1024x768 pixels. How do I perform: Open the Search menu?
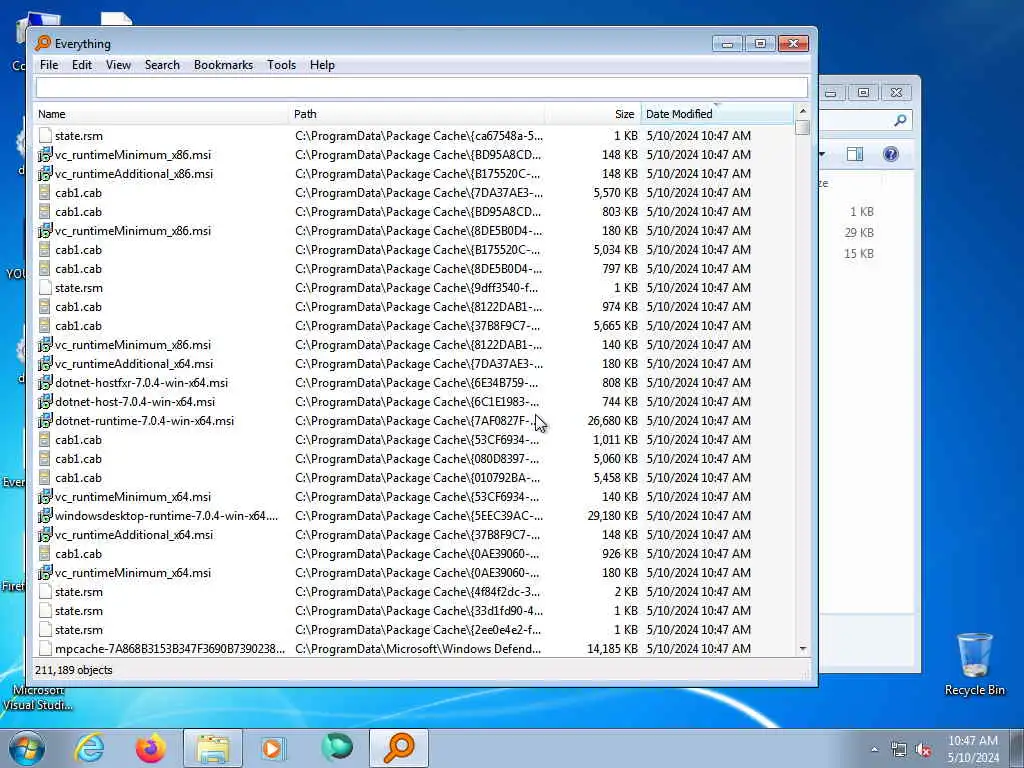click(162, 65)
